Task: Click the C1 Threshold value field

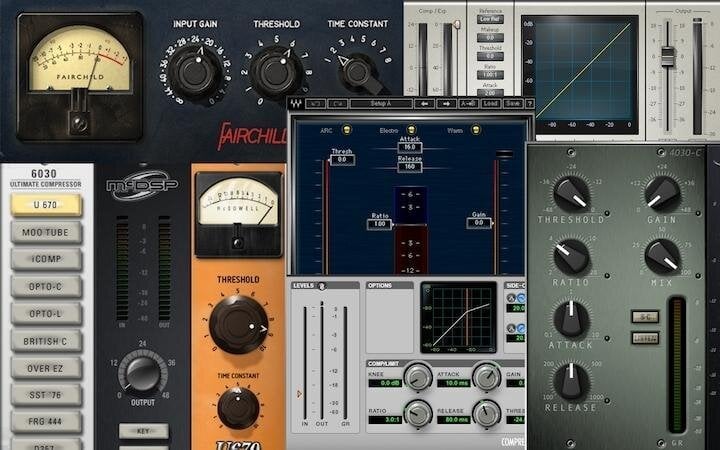Action: pos(490,56)
